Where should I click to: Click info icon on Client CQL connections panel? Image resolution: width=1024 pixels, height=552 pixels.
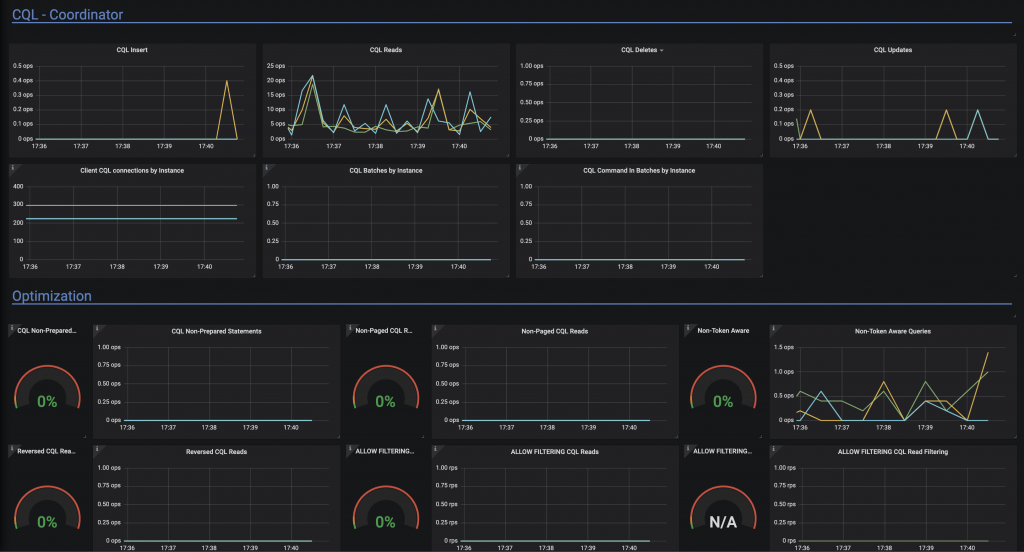(x=12, y=168)
